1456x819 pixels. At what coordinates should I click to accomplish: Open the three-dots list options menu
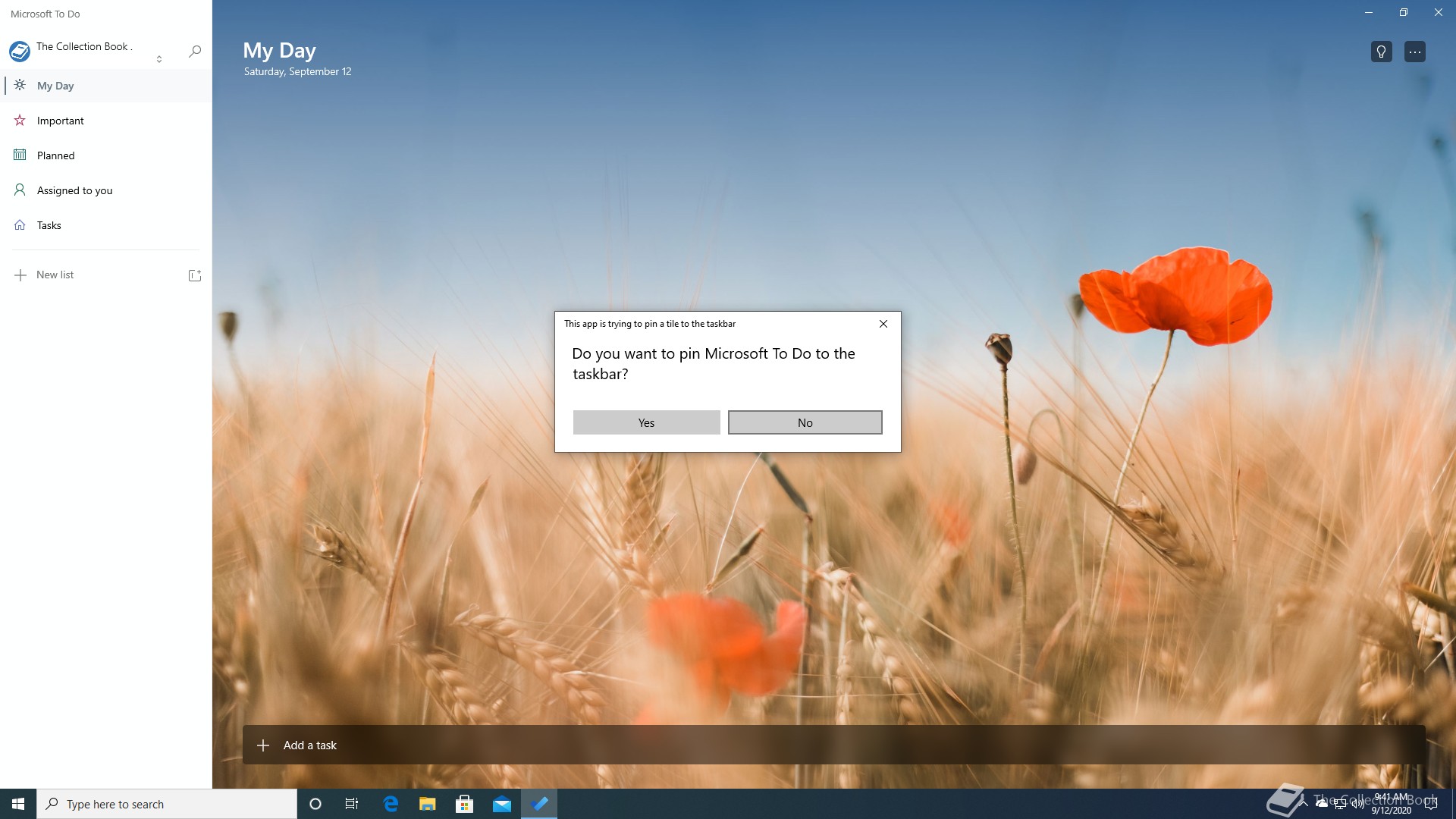tap(1414, 52)
